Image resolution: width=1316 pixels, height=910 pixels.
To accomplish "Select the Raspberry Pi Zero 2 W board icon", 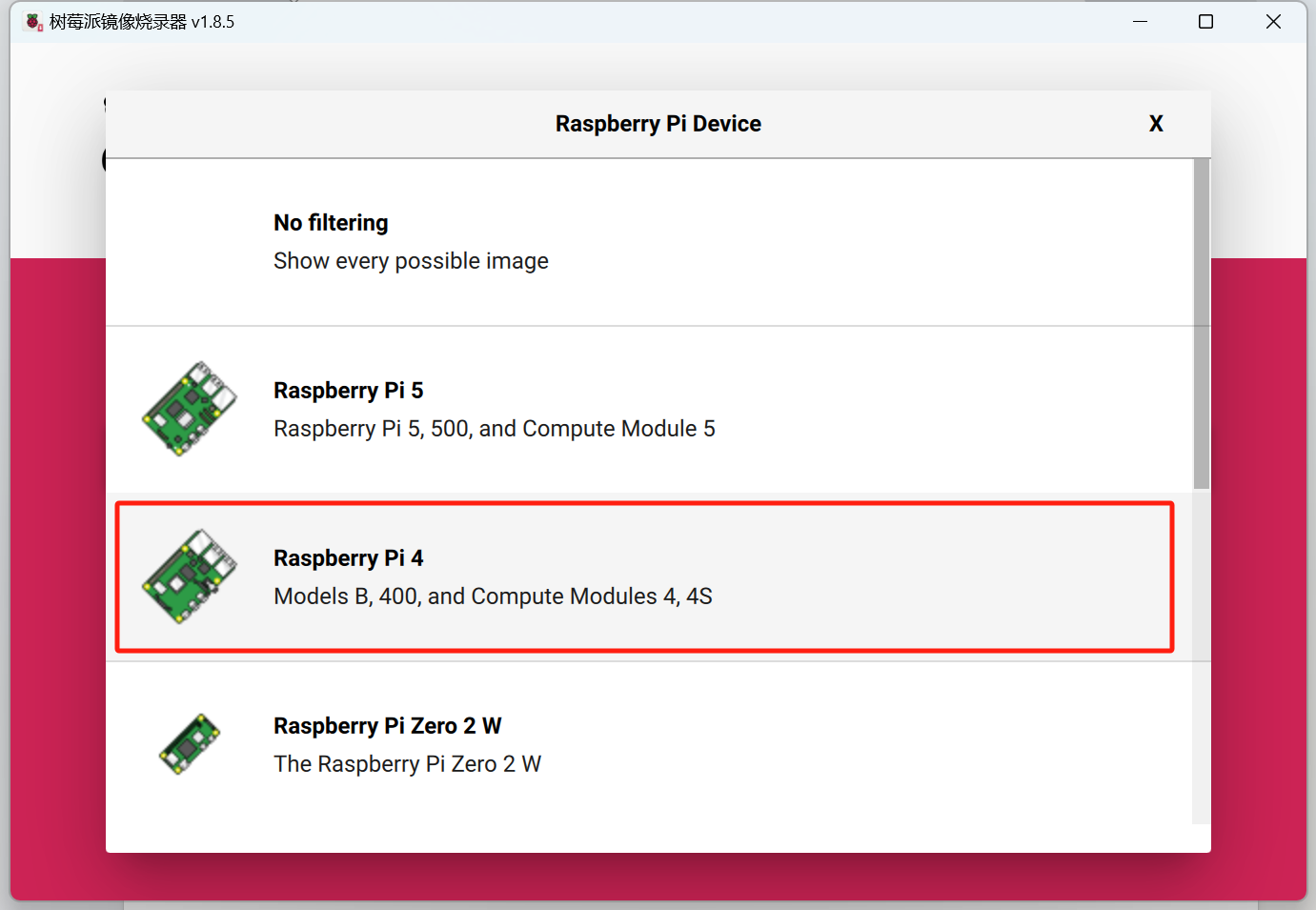I will coord(190,744).
